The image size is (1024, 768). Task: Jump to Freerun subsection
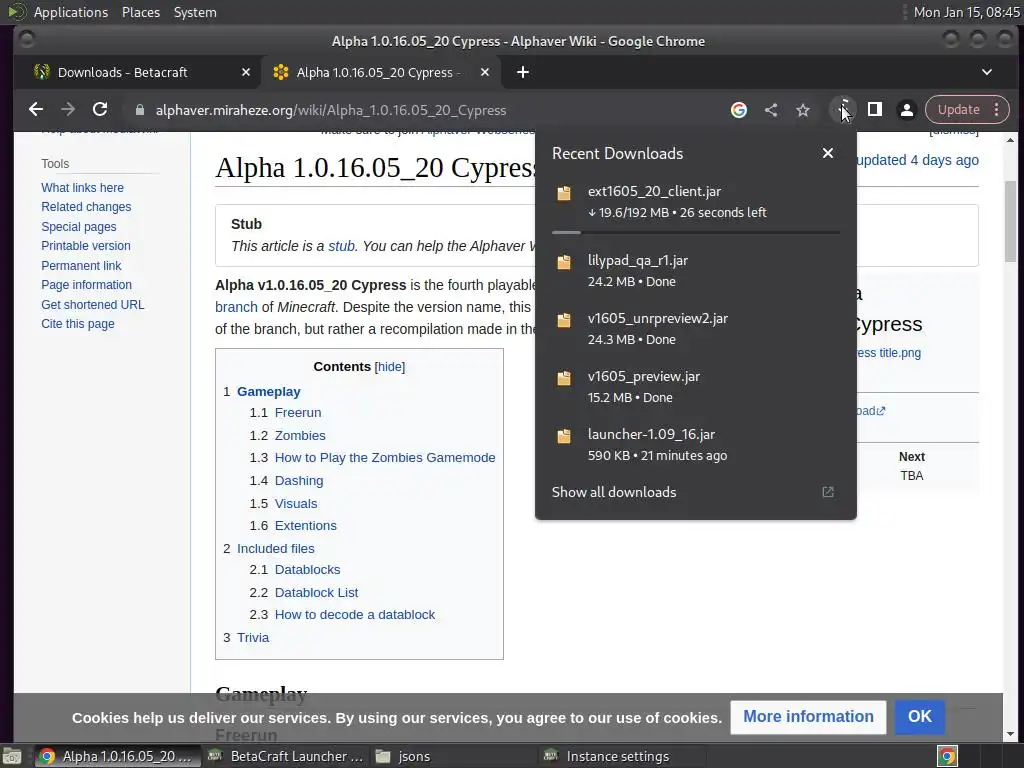(298, 413)
